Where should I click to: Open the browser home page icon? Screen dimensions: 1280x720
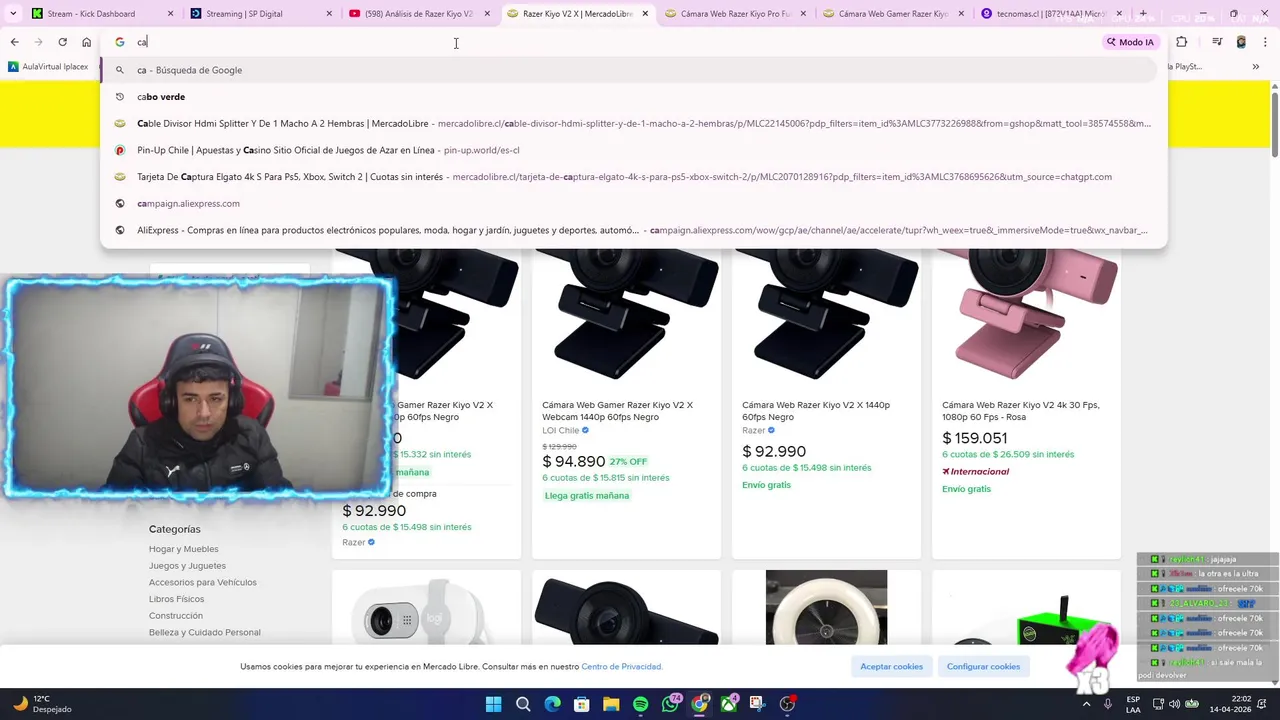click(86, 42)
